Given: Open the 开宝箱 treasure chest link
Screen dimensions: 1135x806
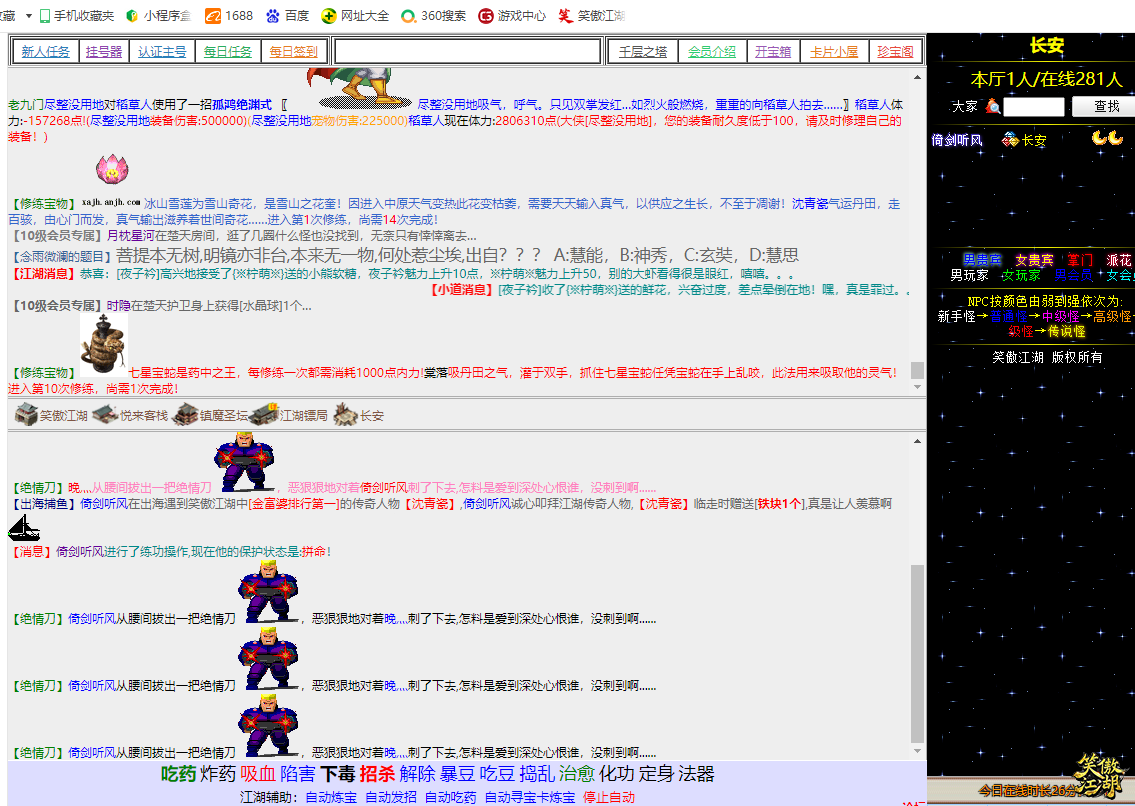Looking at the screenshot, I should click(772, 52).
